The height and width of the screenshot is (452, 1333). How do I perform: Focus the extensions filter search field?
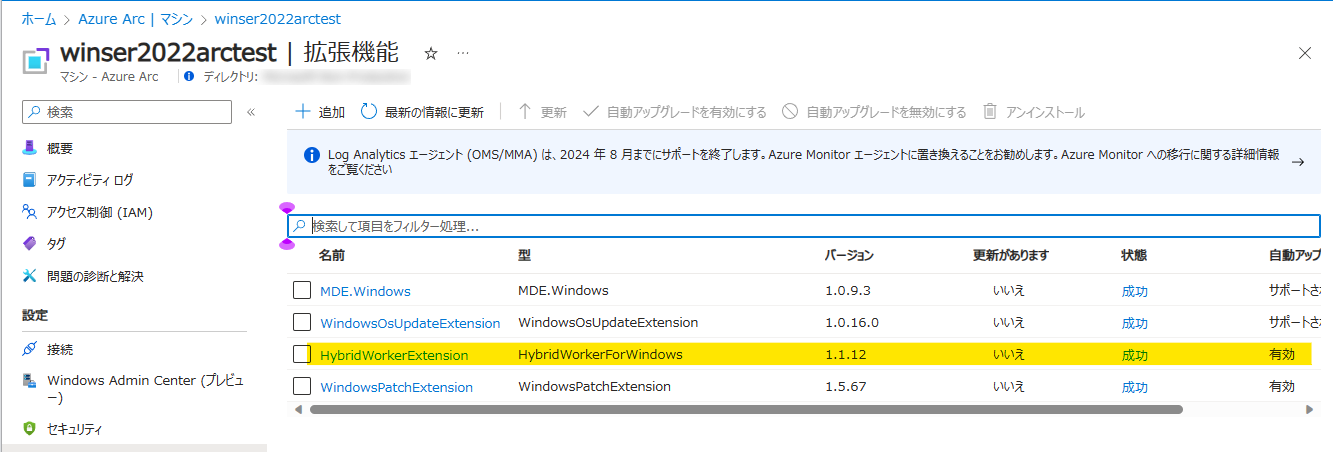click(x=804, y=226)
